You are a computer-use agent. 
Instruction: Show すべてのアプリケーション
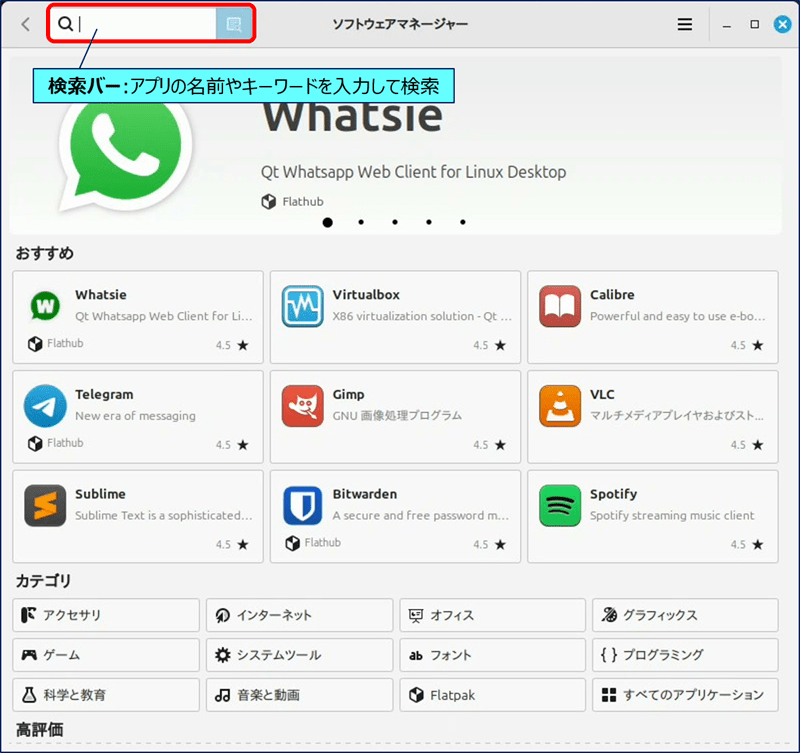(x=685, y=695)
